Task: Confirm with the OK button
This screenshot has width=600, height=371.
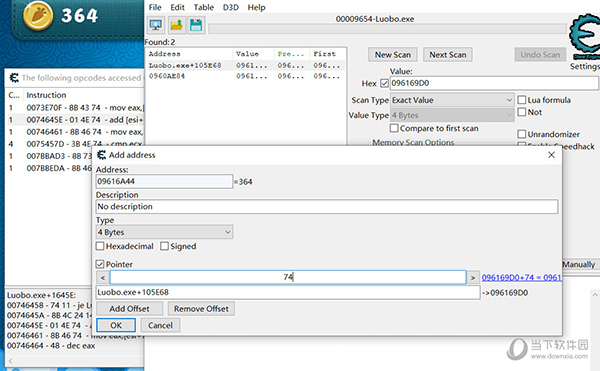Action: tap(116, 325)
